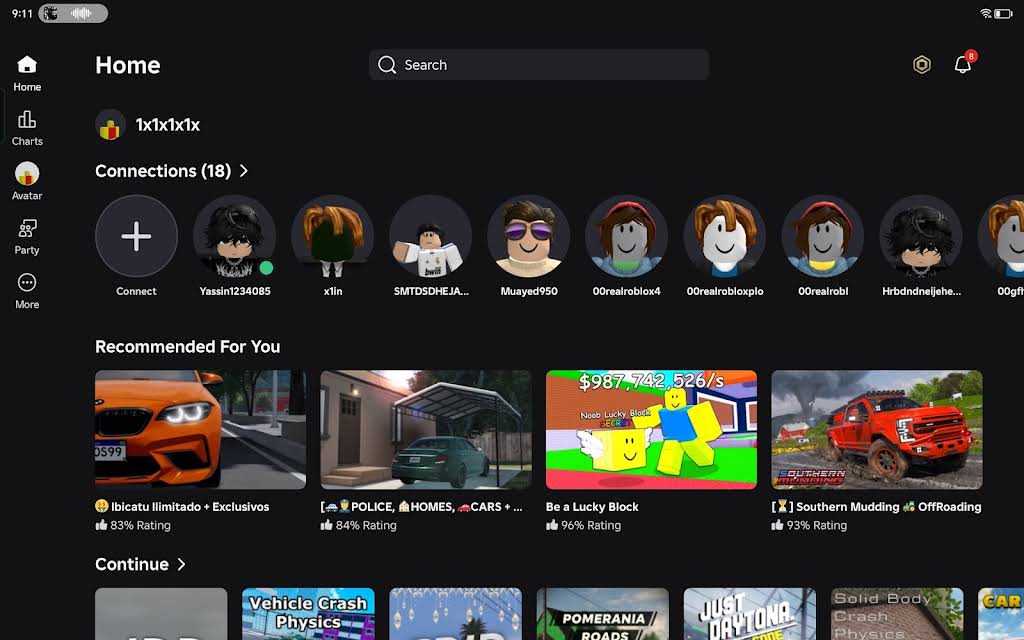Tap the screen recording indicator in status bar
Viewport: 1024px width, 640px height.
pyautogui.click(x=72, y=13)
